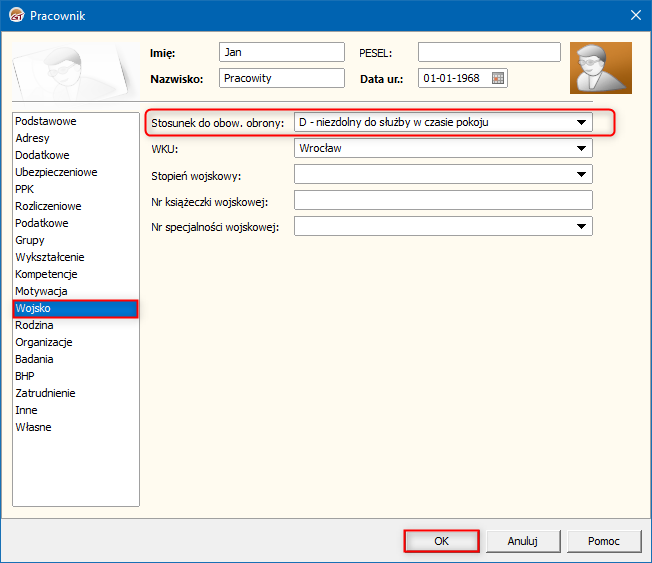This screenshot has width=652, height=563.
Task: Open the Podatkowe section
Action: 76,223
